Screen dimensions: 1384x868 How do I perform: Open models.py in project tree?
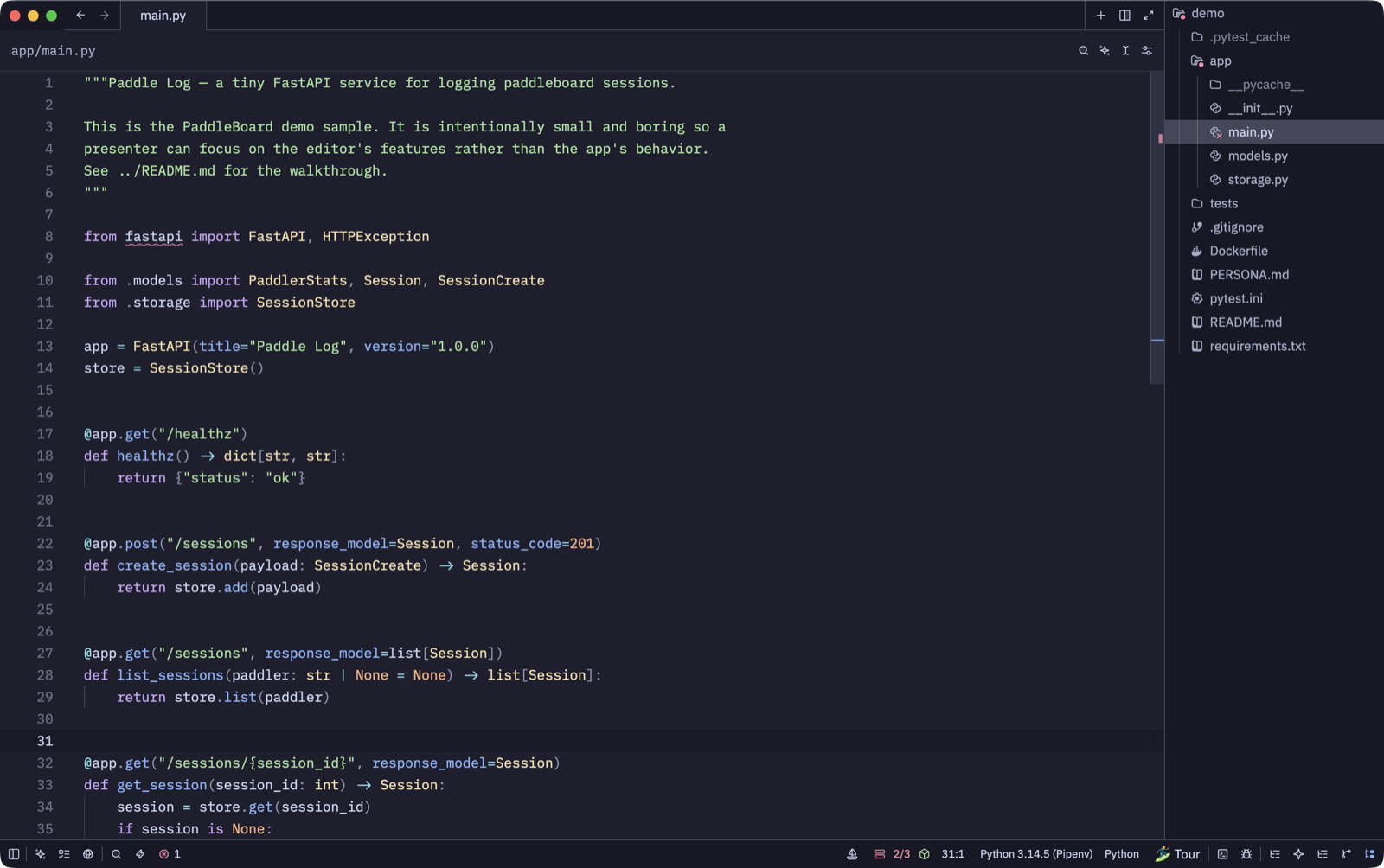(x=1275, y=156)
